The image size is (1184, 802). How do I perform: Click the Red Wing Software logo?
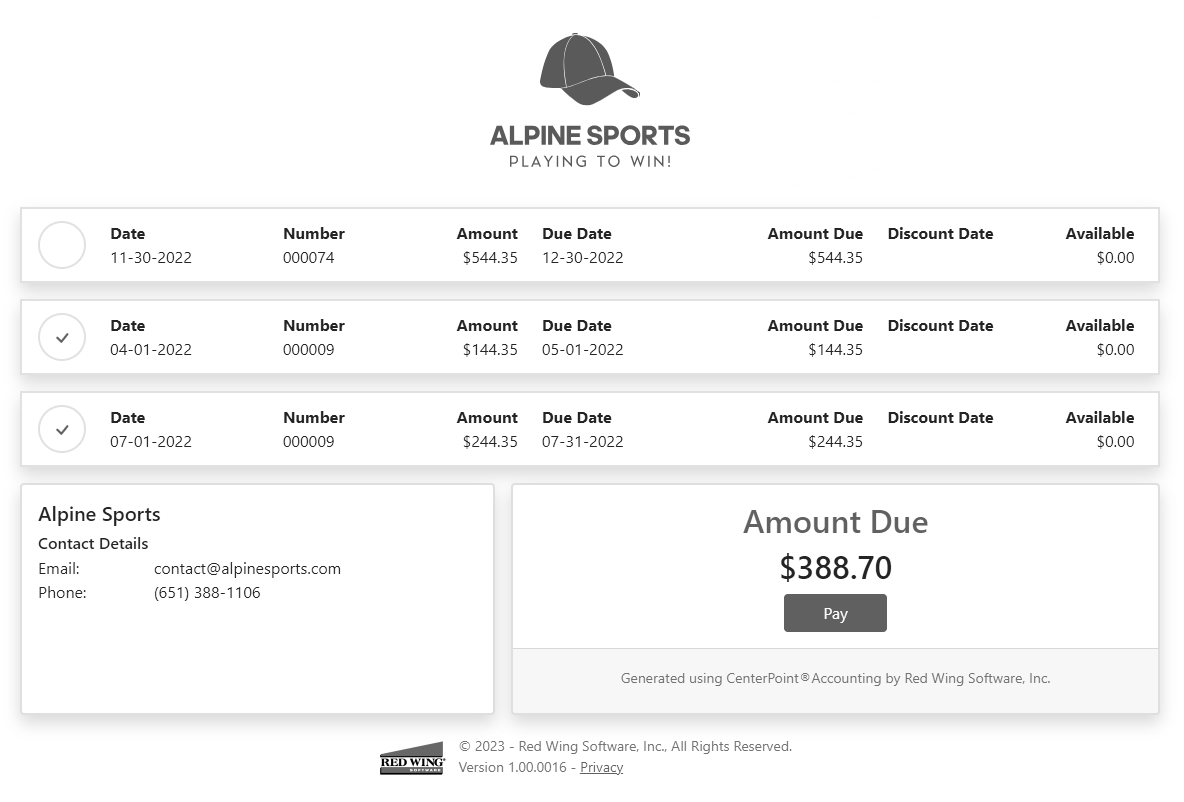(412, 759)
